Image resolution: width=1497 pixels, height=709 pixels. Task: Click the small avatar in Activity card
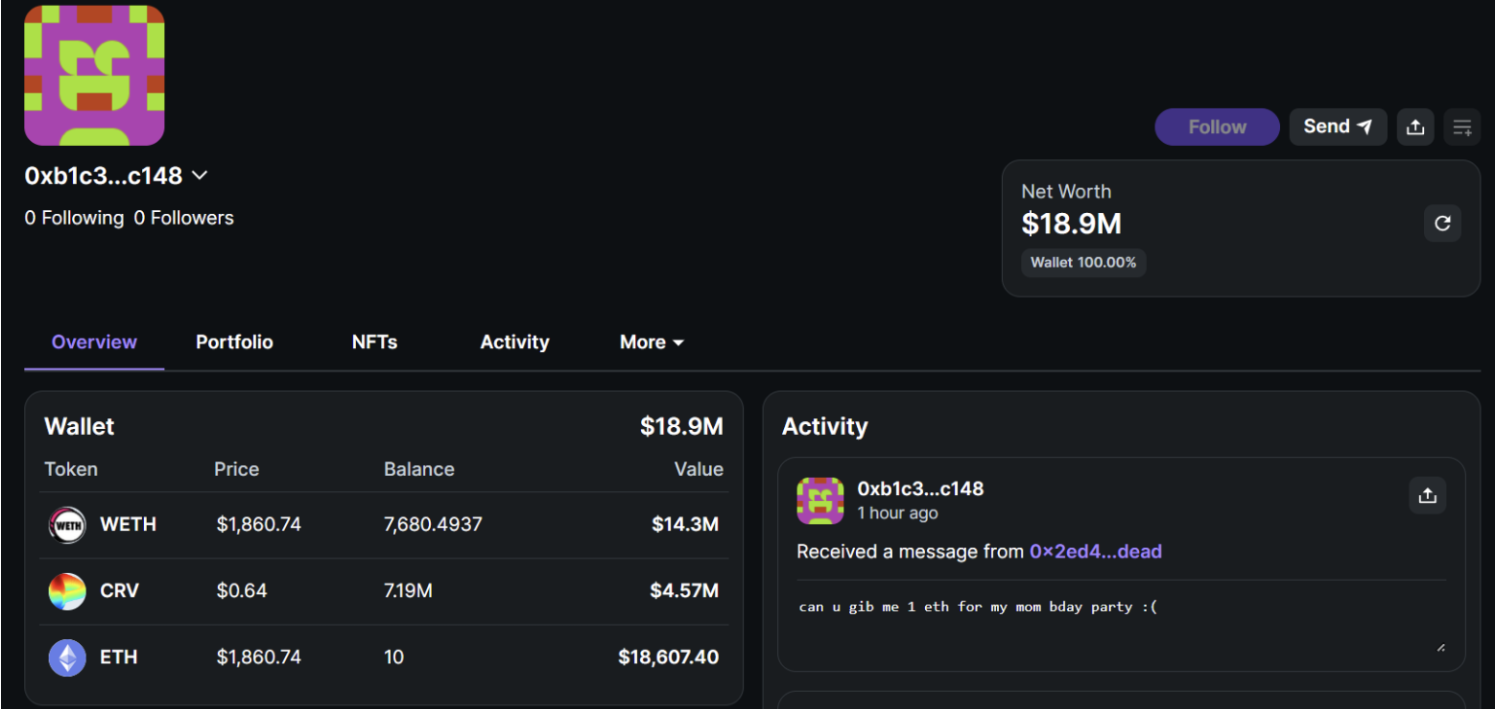click(820, 500)
